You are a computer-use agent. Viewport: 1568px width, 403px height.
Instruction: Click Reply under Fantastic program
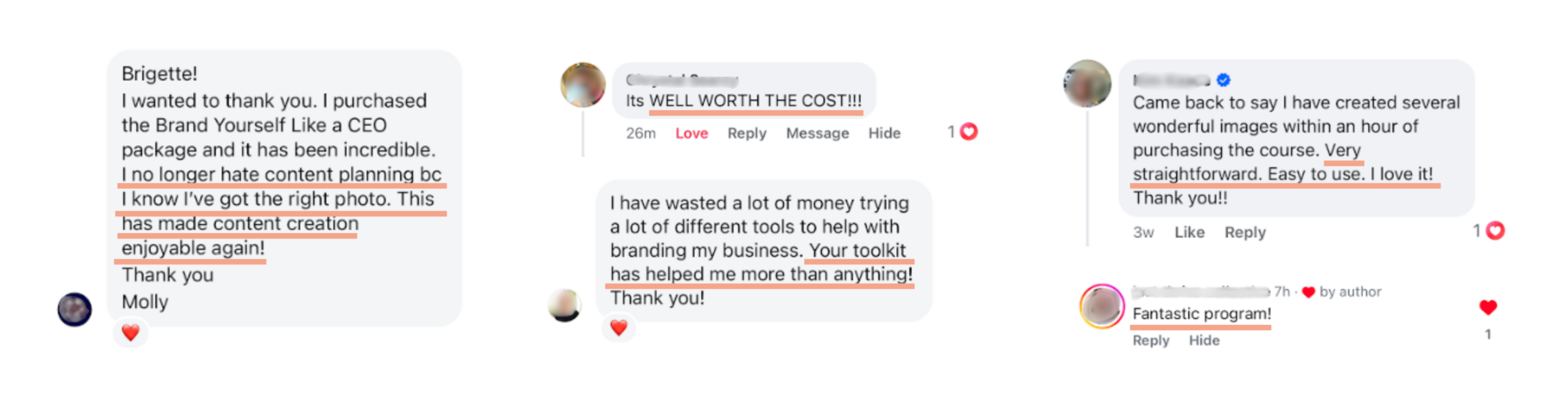pyautogui.click(x=1150, y=340)
